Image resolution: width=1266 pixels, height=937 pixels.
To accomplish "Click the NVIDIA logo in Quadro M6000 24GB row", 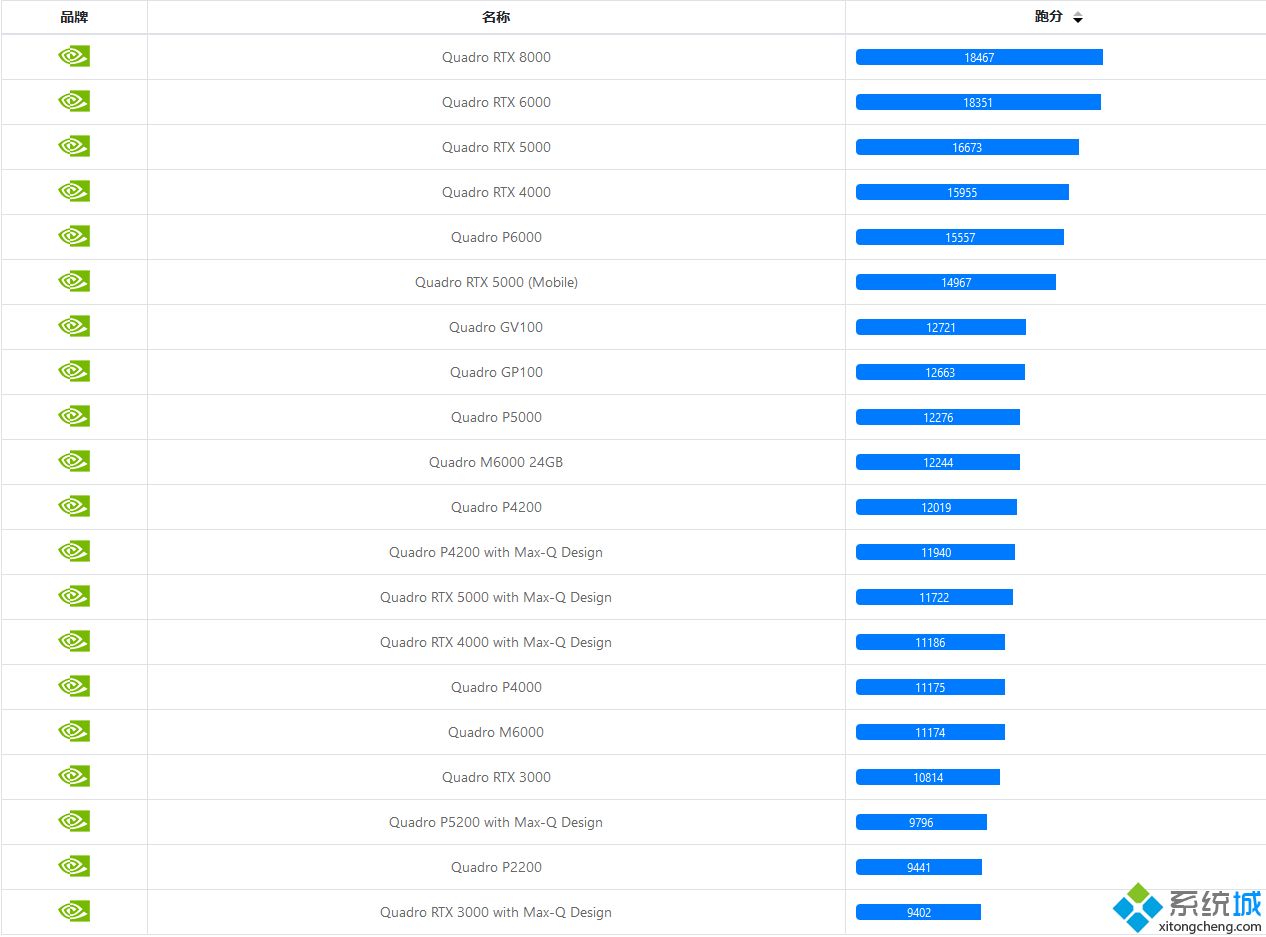I will click(x=74, y=462).
